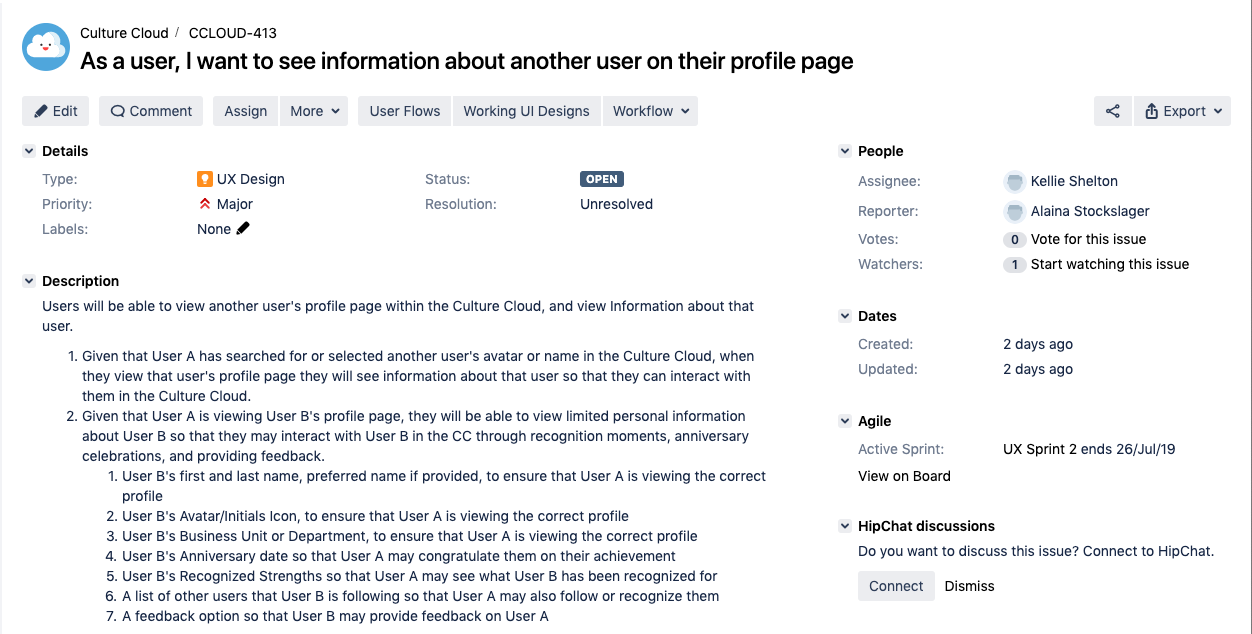This screenshot has width=1252, height=634.
Task: Click the line about User B's Avatar/Initials Icon
Action: pyautogui.click(x=375, y=516)
